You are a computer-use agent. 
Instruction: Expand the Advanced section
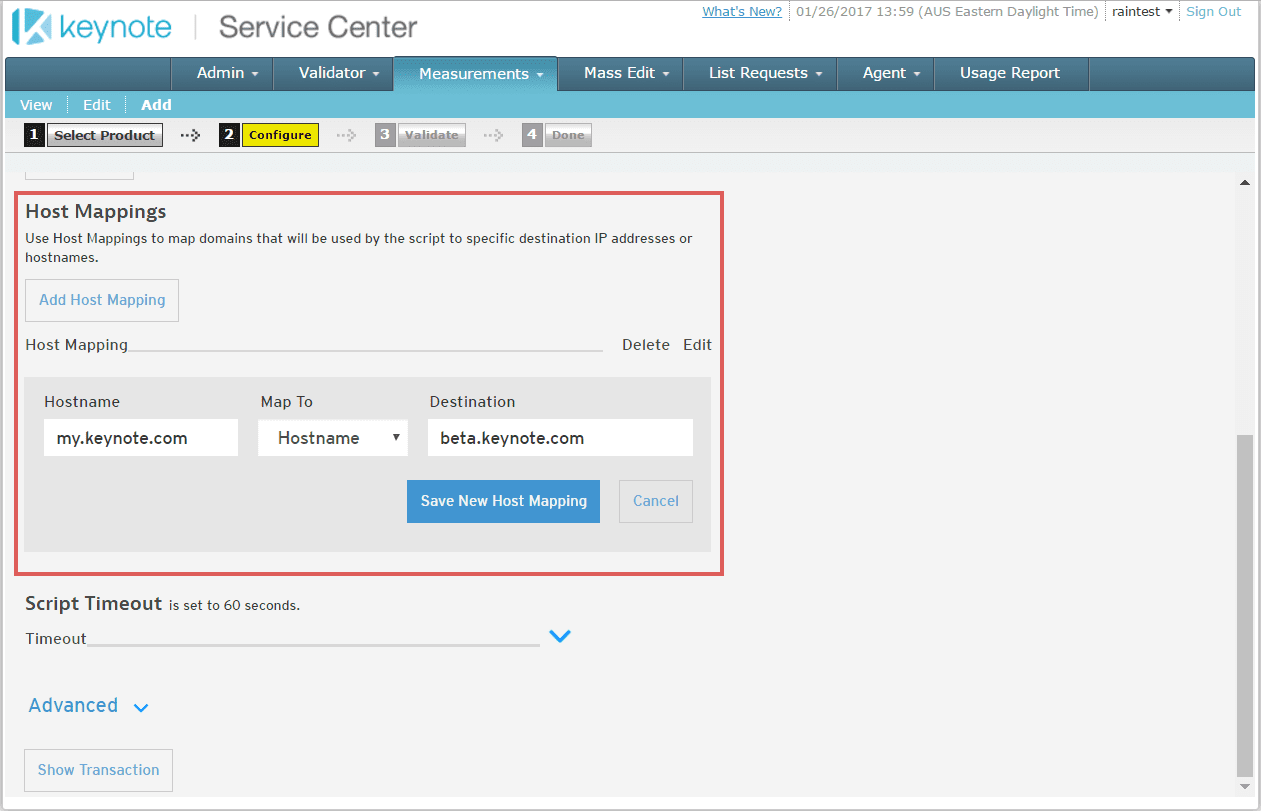88,706
